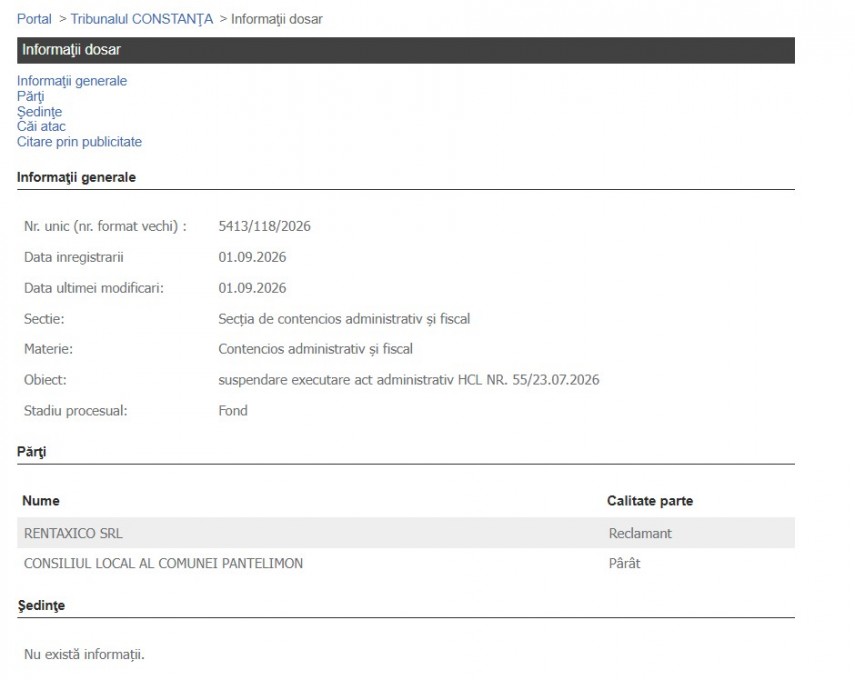The width and height of the screenshot is (855, 680).
Task: Click the 'Data ultimei modificari' label
Action: click(94, 288)
